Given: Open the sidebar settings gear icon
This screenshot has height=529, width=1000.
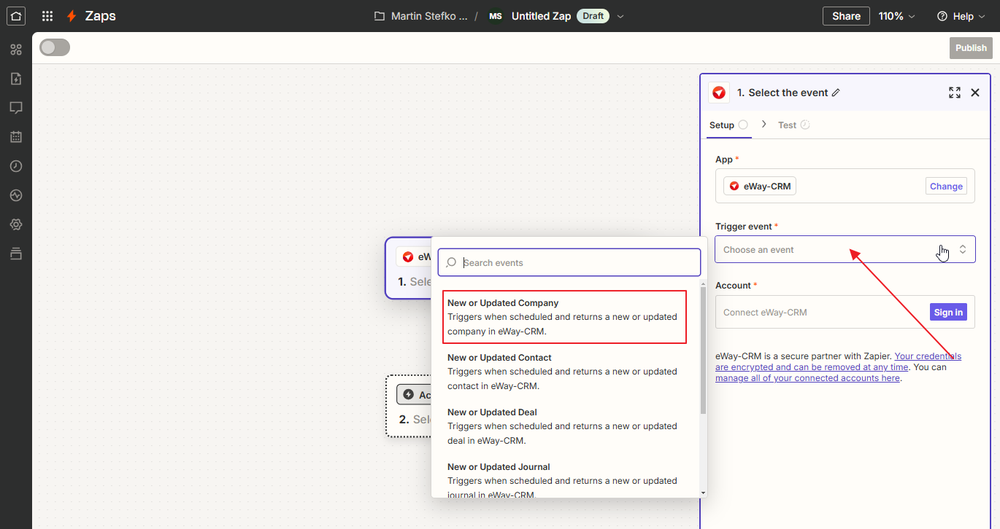Looking at the screenshot, I should pos(16,225).
